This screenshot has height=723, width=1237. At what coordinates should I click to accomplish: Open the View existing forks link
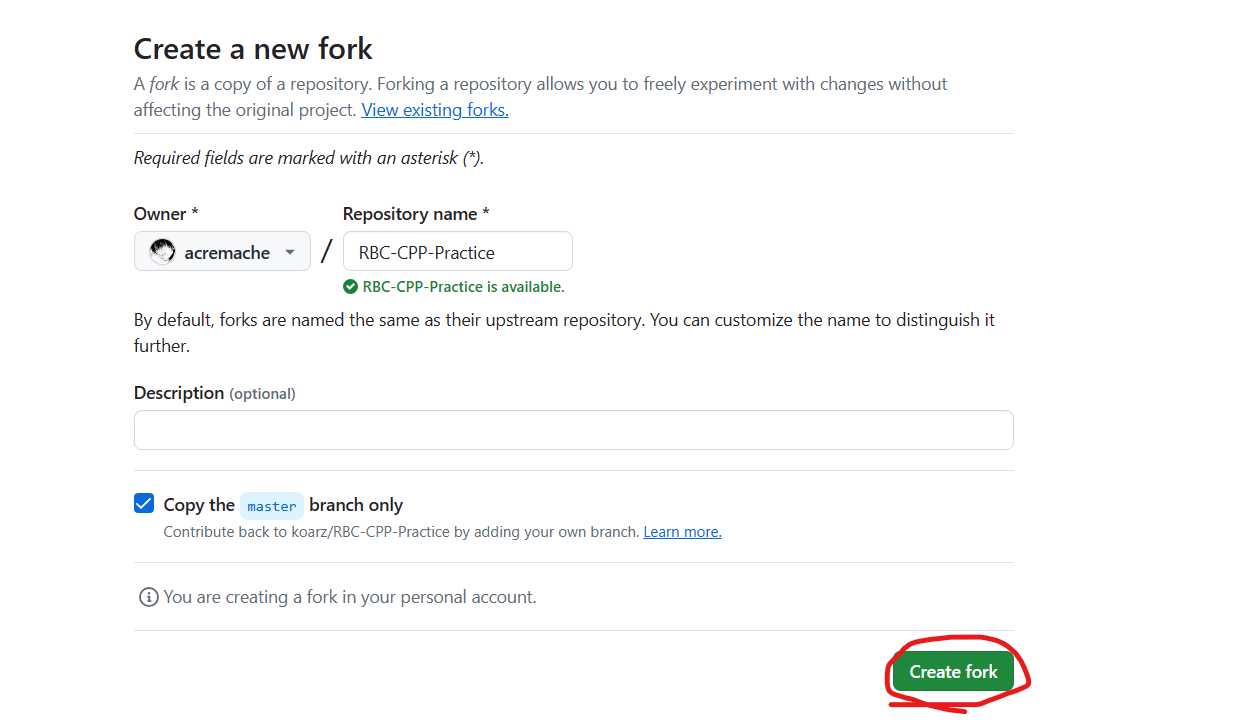(x=435, y=110)
